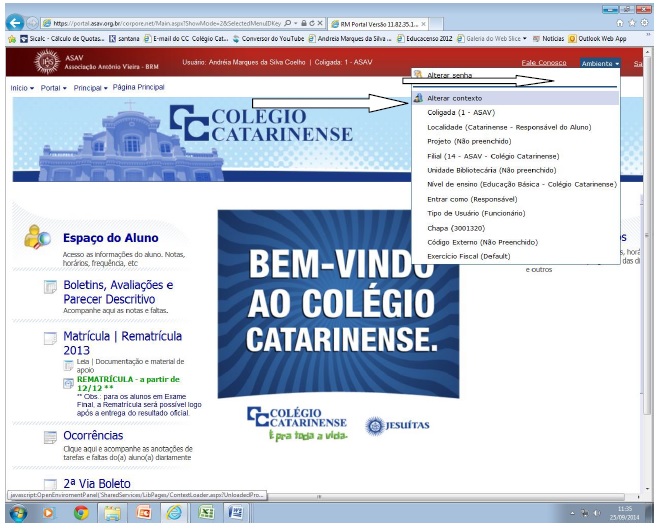Select Alterar senha menu entry
The height and width of the screenshot is (530, 659).
click(449, 75)
